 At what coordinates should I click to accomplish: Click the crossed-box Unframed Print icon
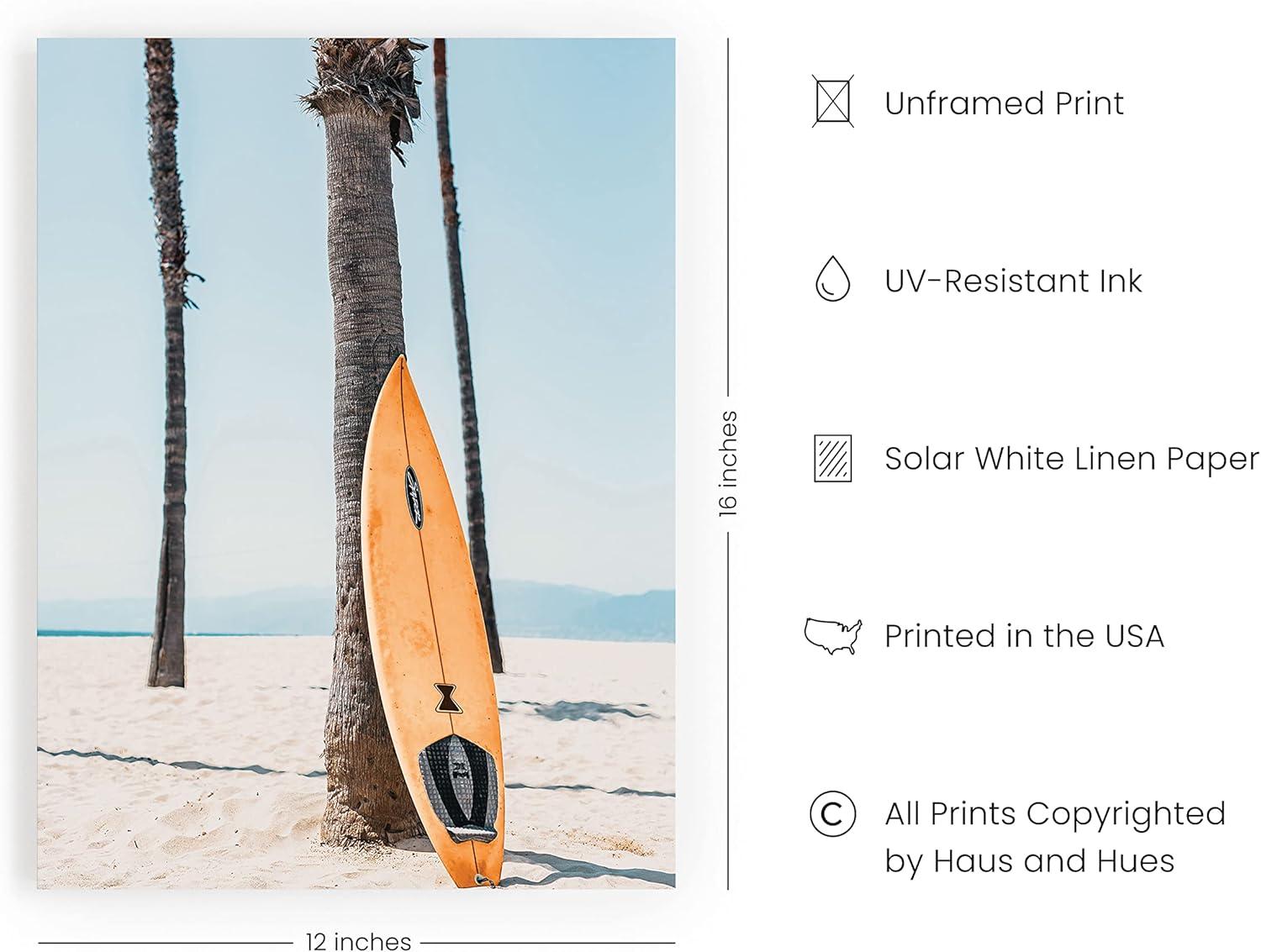(832, 102)
